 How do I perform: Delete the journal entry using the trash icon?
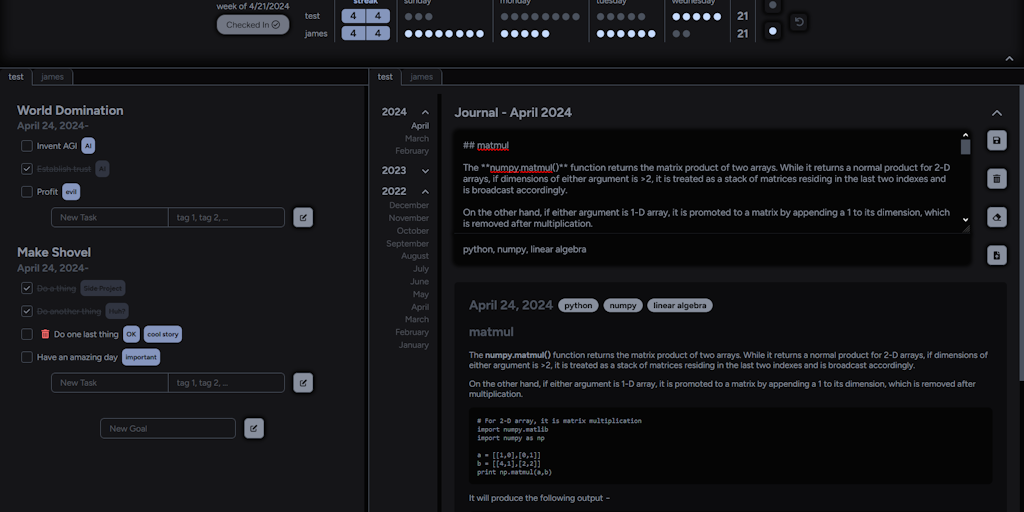(x=996, y=179)
